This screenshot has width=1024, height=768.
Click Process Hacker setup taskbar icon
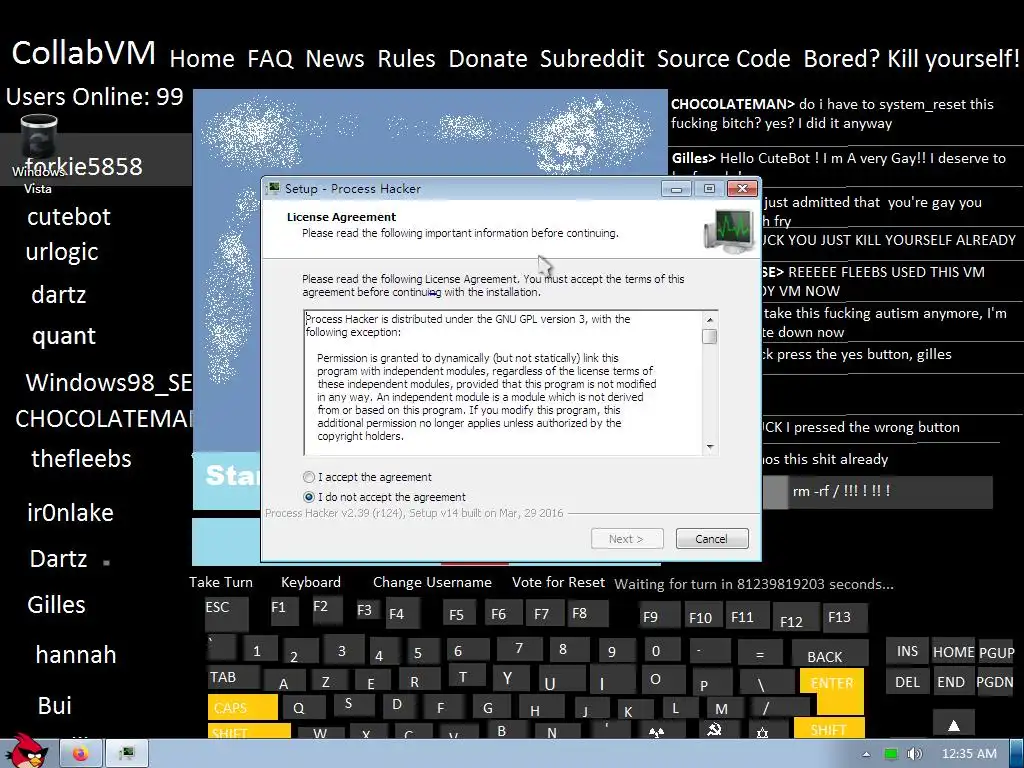127,754
